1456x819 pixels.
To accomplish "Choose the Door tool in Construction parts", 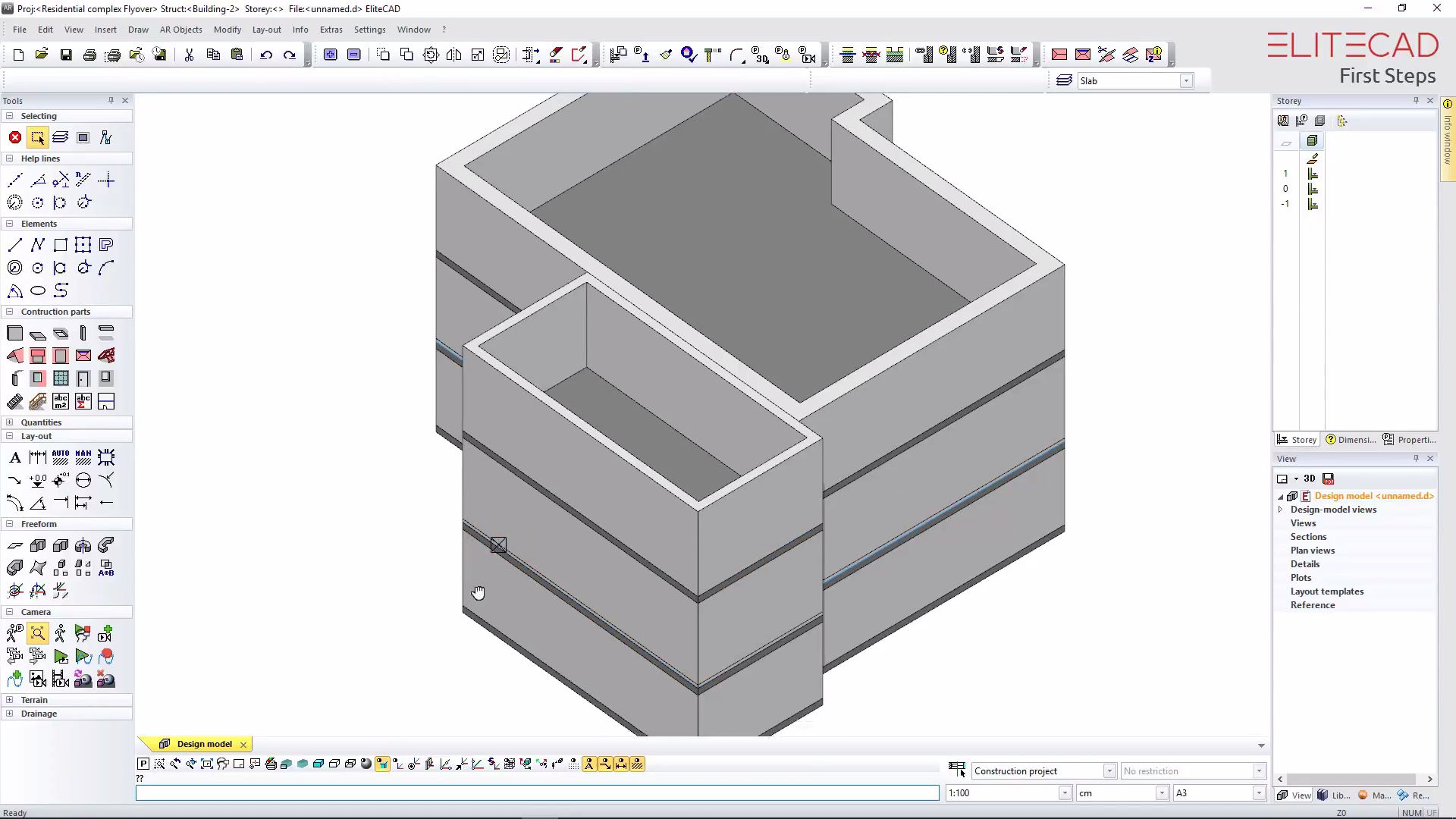I will (x=83, y=378).
